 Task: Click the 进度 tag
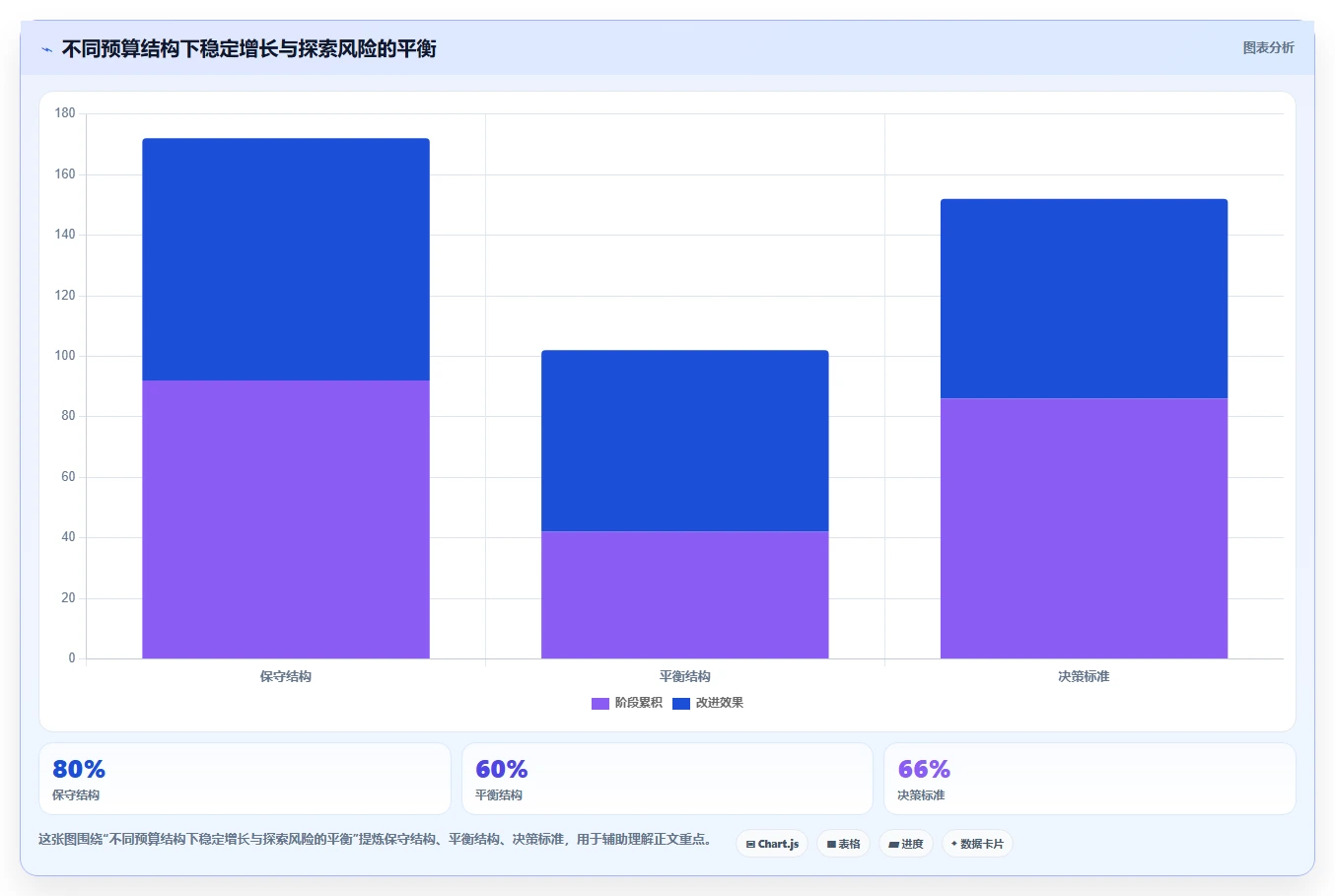coord(905,844)
